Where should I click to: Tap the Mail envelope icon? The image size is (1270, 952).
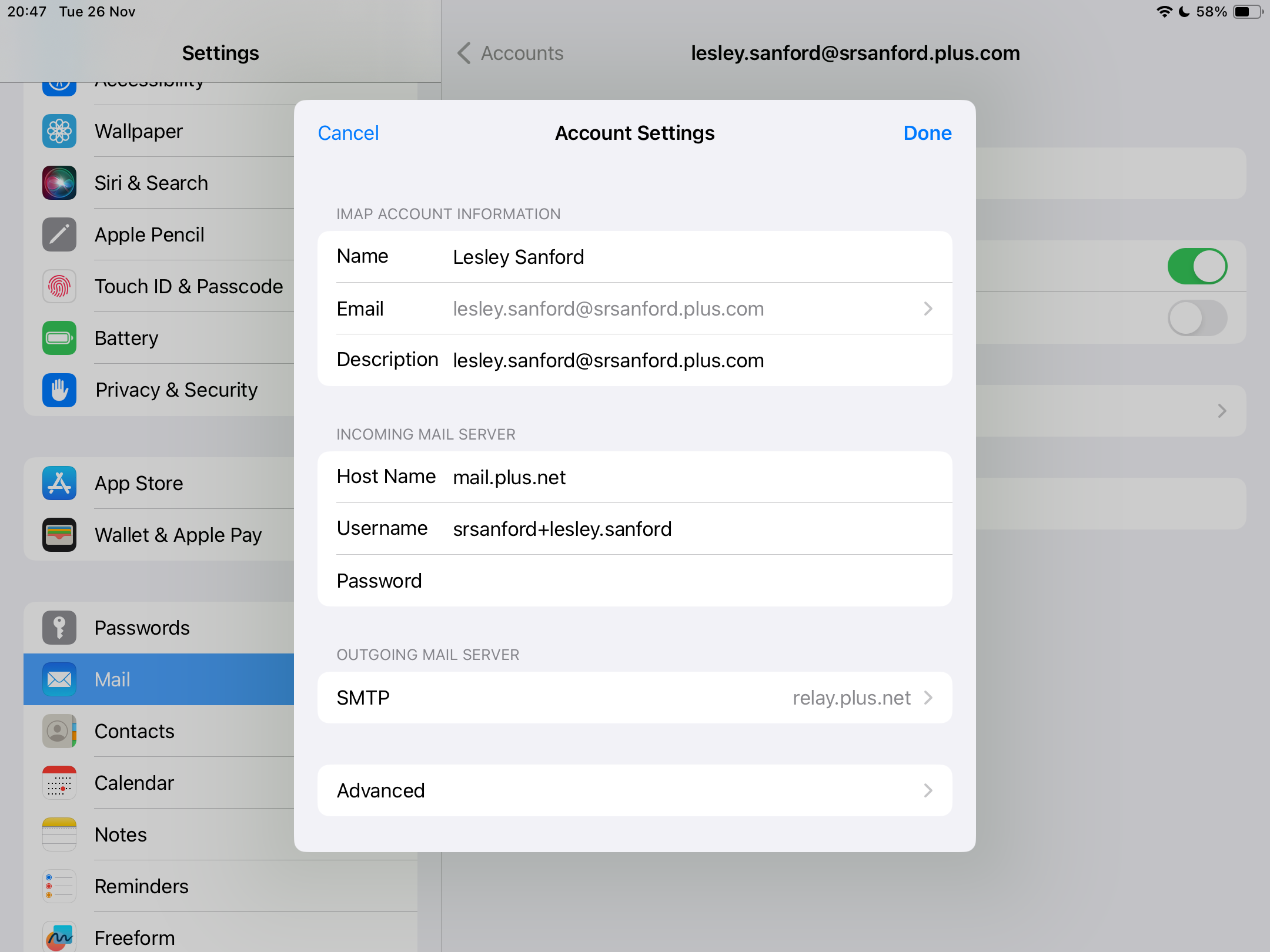click(59, 679)
